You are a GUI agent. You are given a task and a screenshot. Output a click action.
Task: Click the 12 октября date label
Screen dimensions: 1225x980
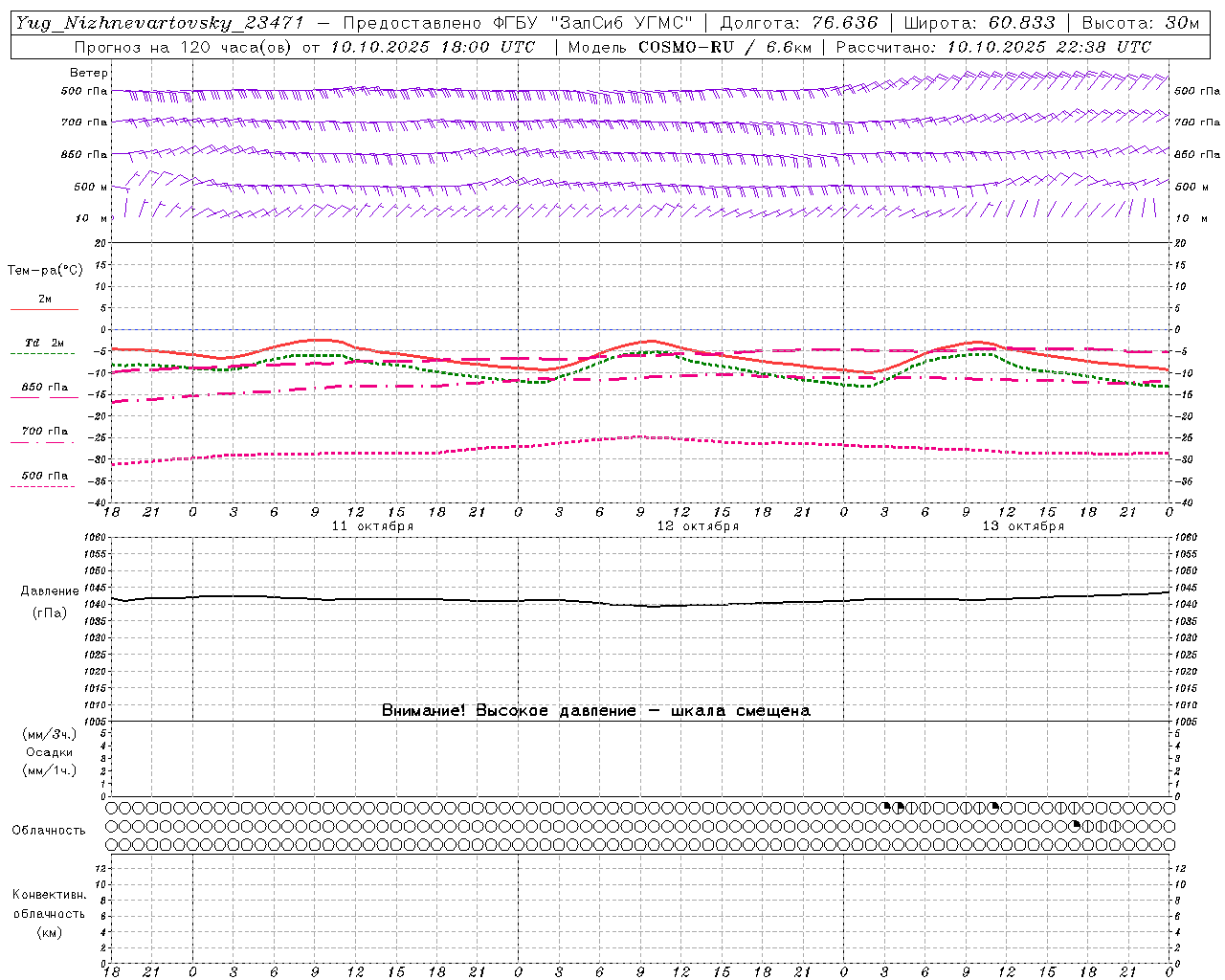(698, 526)
